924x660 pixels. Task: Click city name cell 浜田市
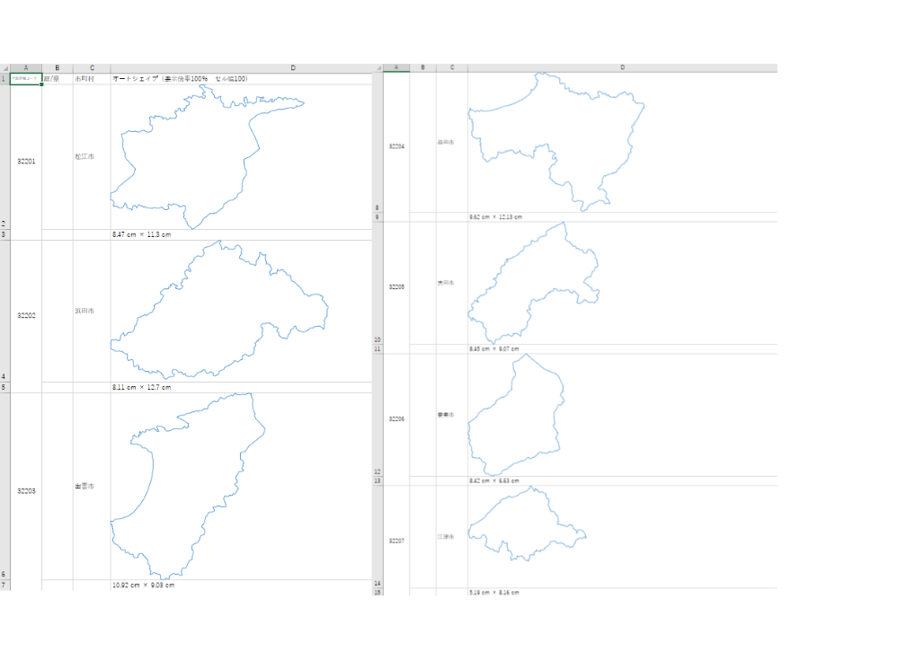click(92, 311)
